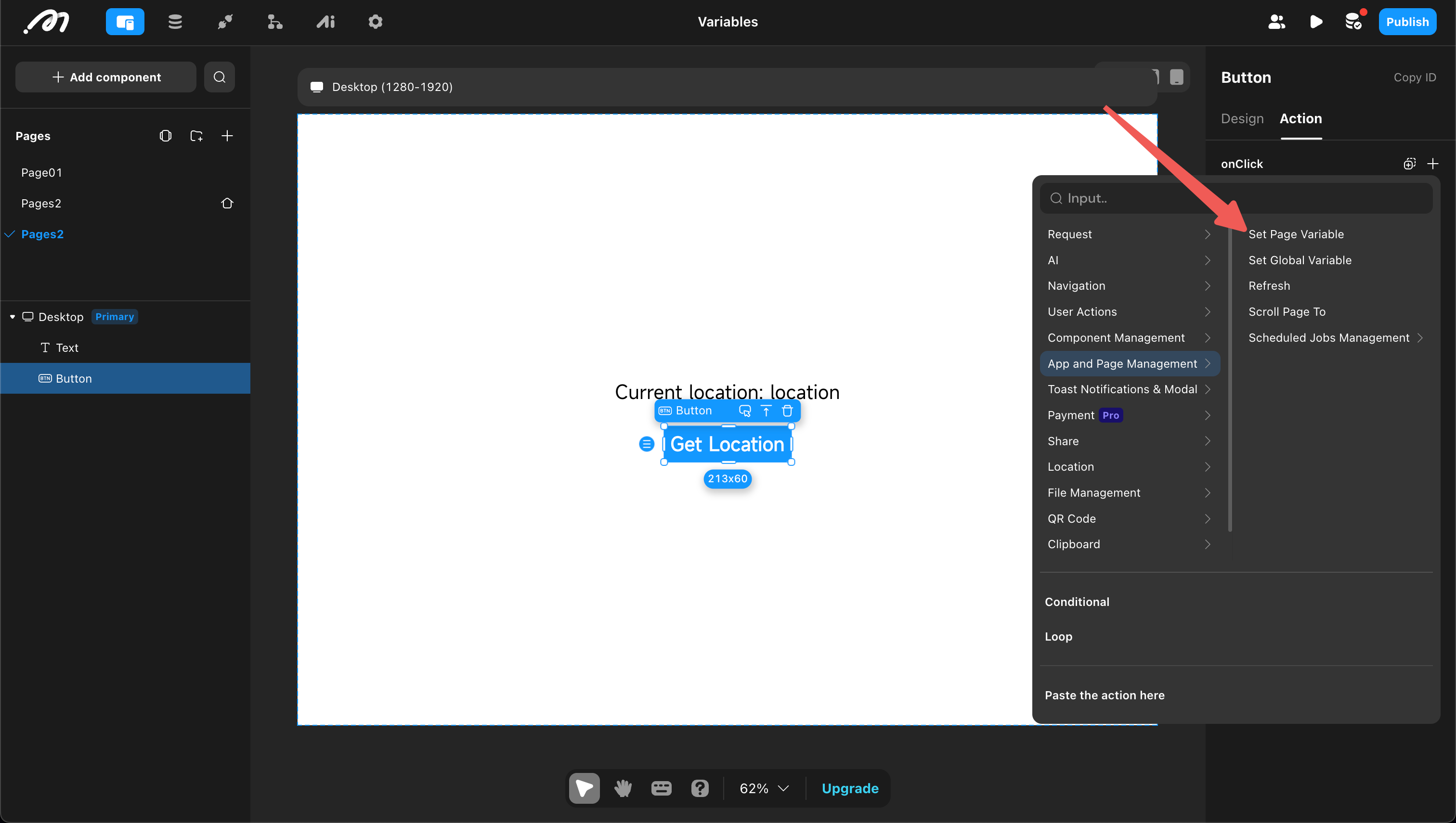Click the action search Input field
This screenshot has width=1456, height=823.
click(1236, 198)
